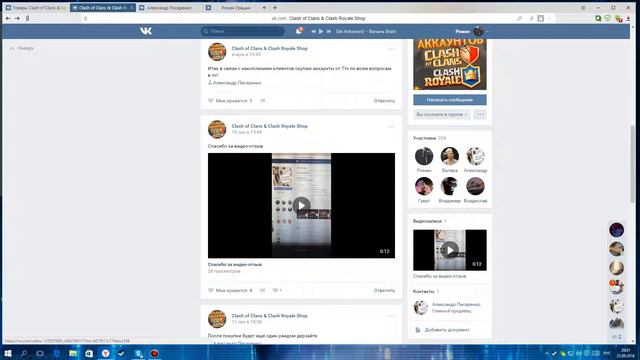Image resolution: width=640 pixels, height=360 pixels.
Task: Like the post from 13:45
Action: point(230,100)
